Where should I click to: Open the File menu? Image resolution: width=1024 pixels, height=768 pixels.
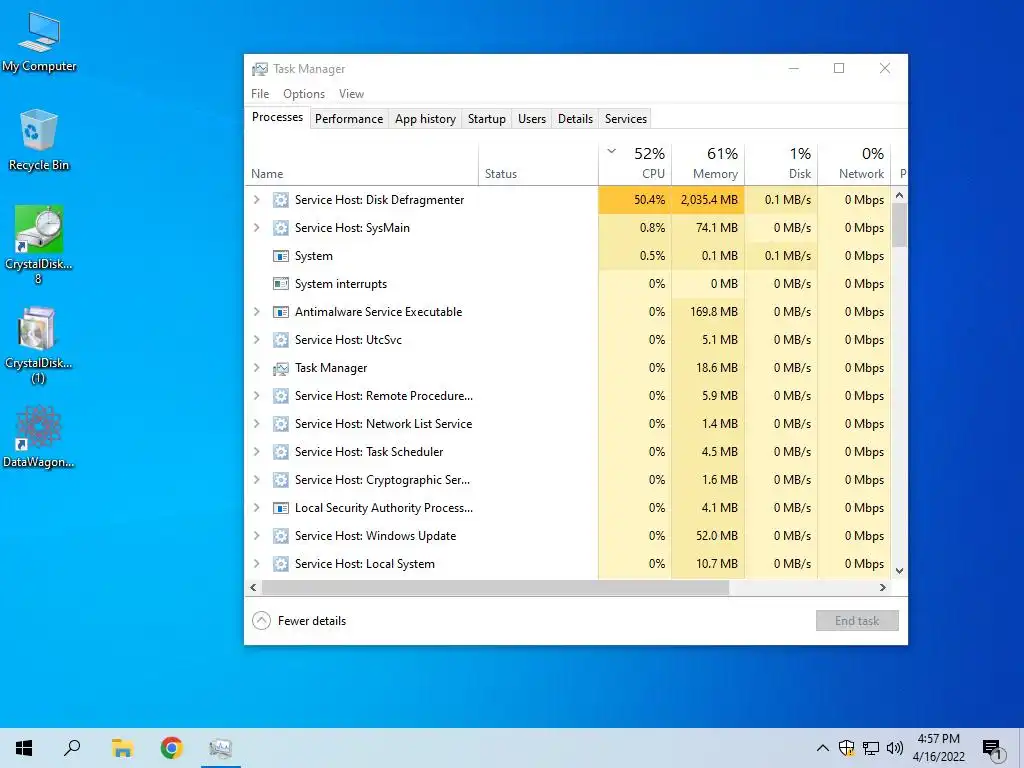tap(260, 94)
